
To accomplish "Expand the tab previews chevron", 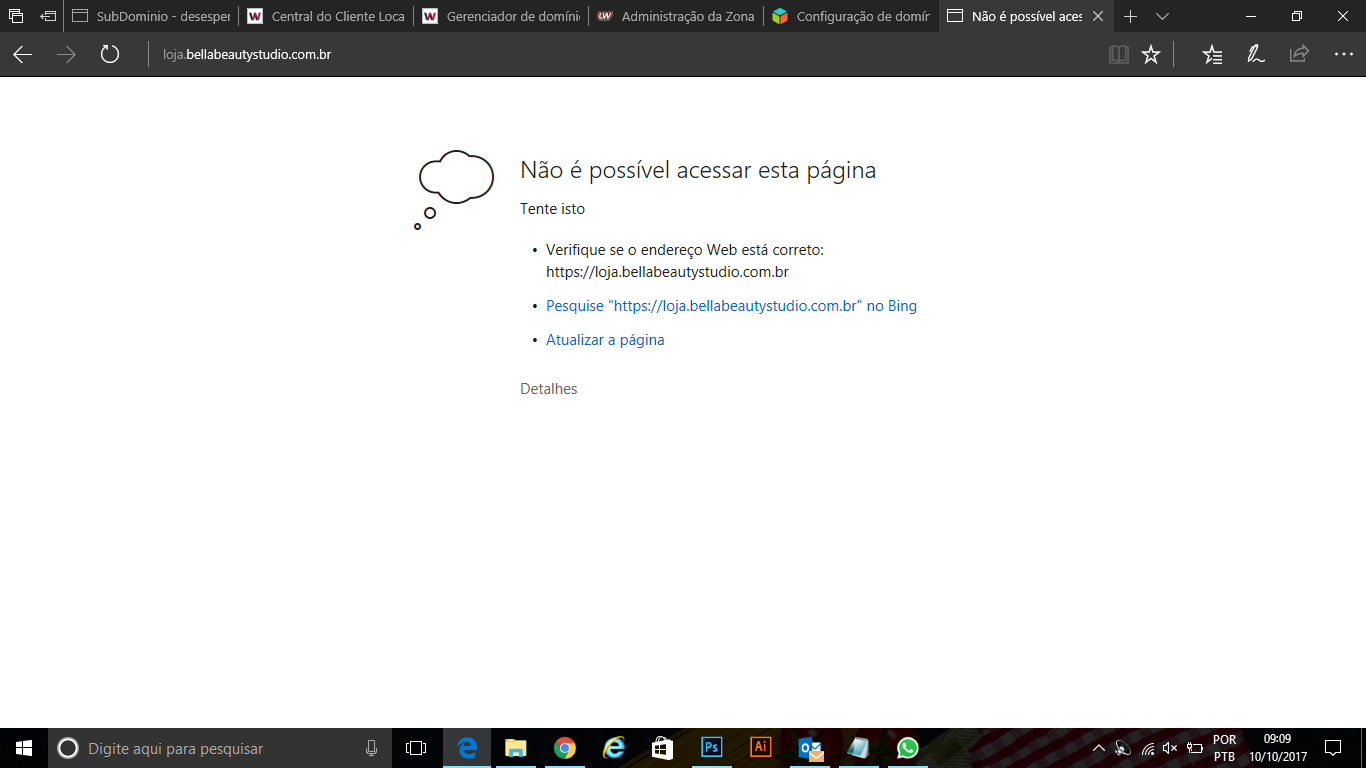I will (x=1162, y=16).
